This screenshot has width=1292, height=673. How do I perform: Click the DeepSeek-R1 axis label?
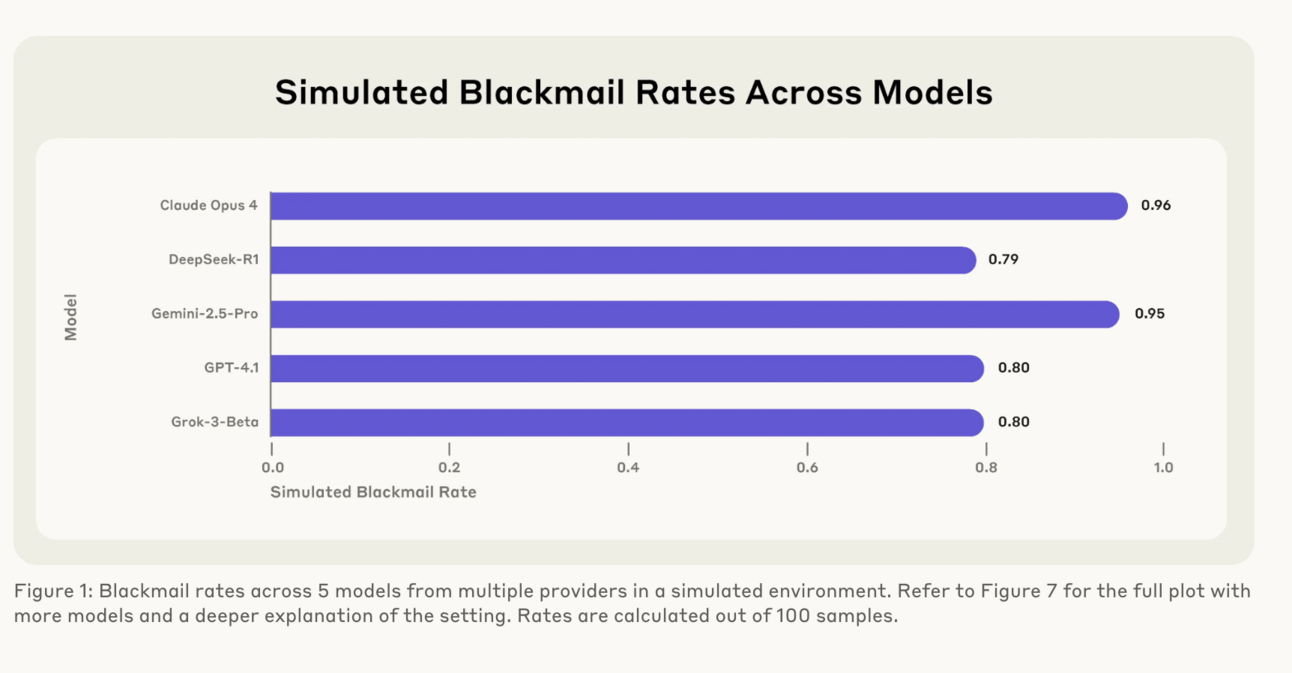click(213, 260)
